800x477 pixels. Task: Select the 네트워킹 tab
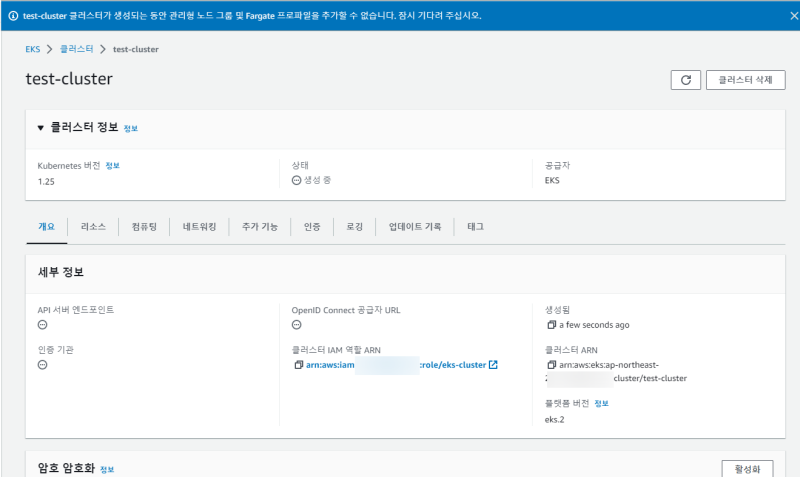pyautogui.click(x=200, y=227)
